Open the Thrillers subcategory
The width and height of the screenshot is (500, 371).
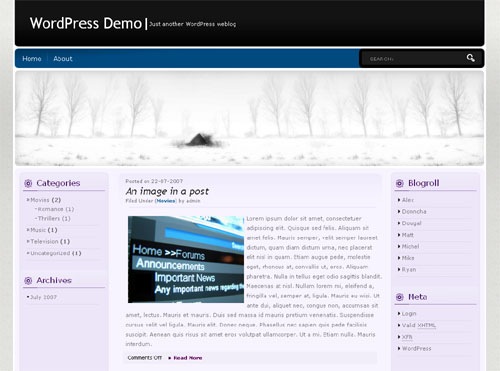[49, 218]
